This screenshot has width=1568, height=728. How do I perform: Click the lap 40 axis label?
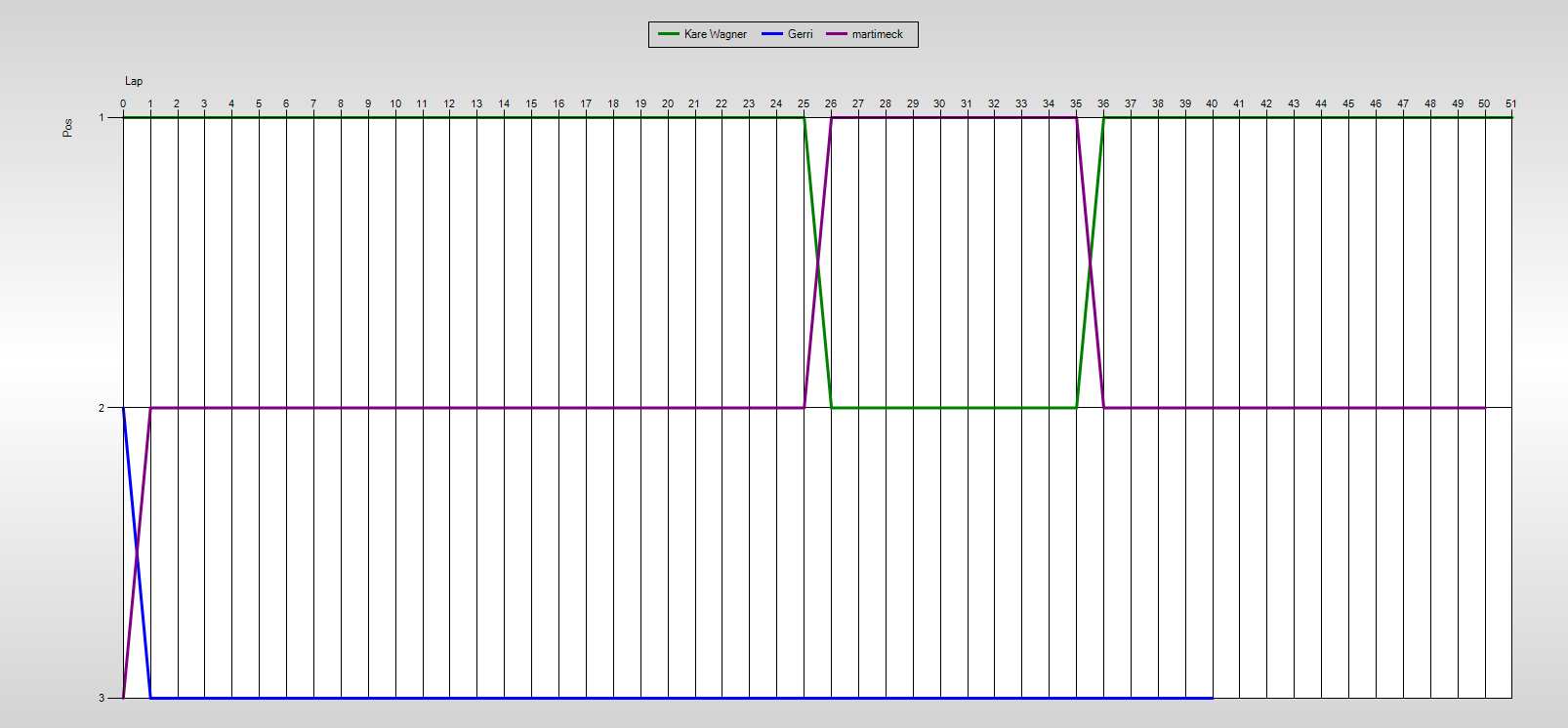click(1212, 103)
